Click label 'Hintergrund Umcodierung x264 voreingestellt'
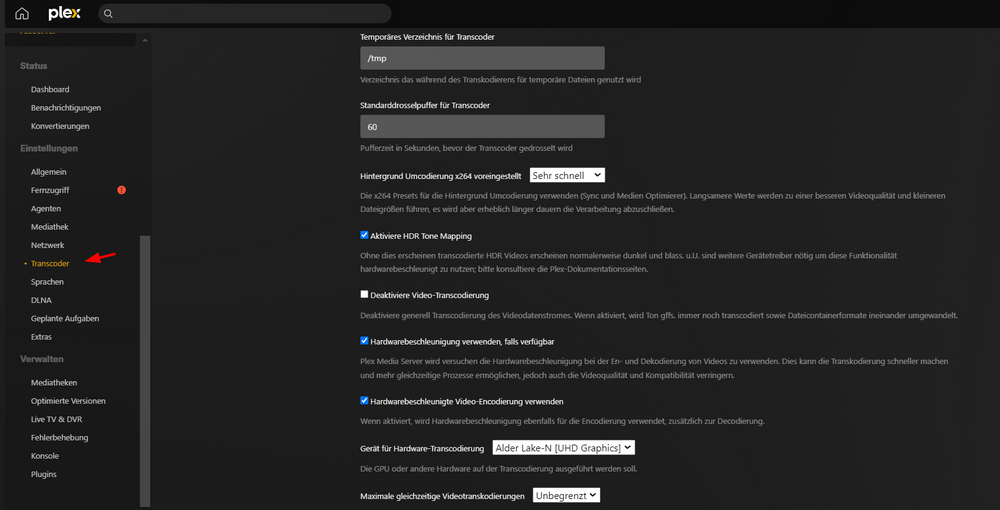Screen dimensions: 1000x510 coord(441,175)
